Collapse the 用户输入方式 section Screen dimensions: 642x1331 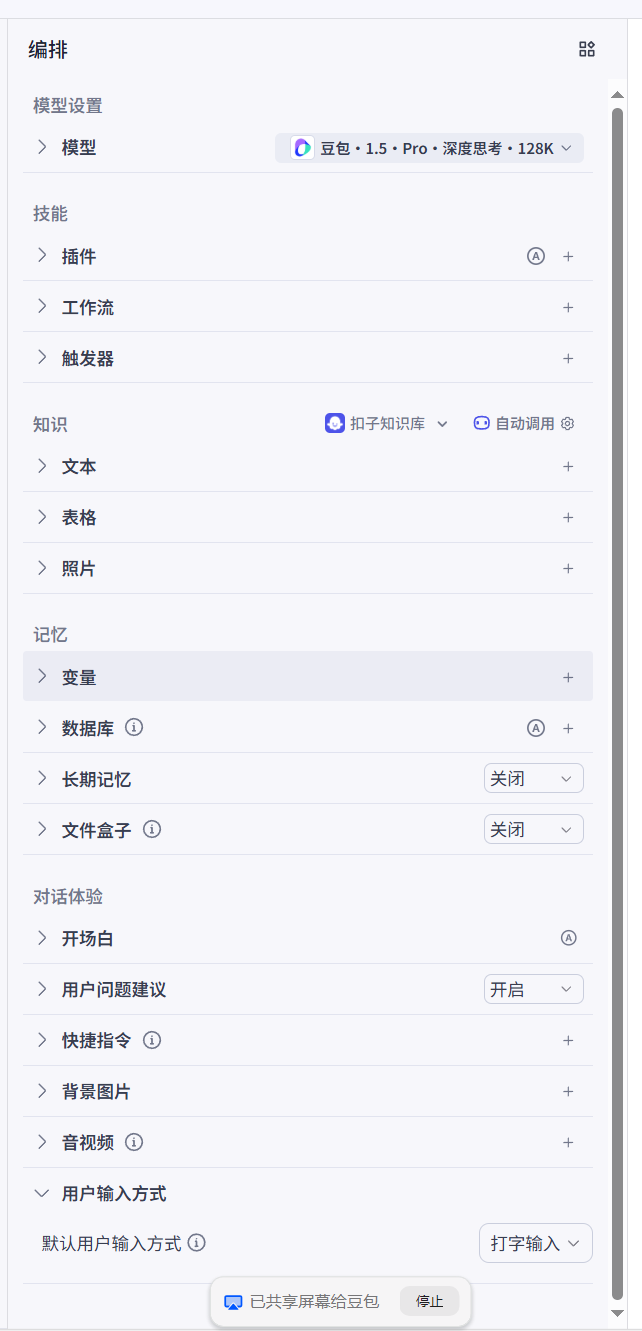42,1193
